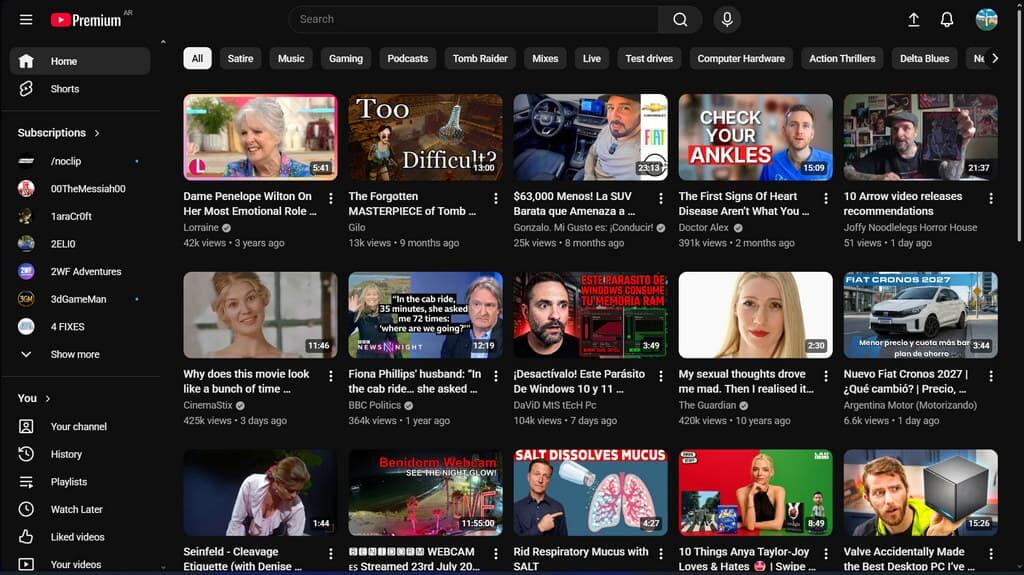Open options for $63,000 Menos SUV video
The height and width of the screenshot is (575, 1024).
pyautogui.click(x=661, y=198)
